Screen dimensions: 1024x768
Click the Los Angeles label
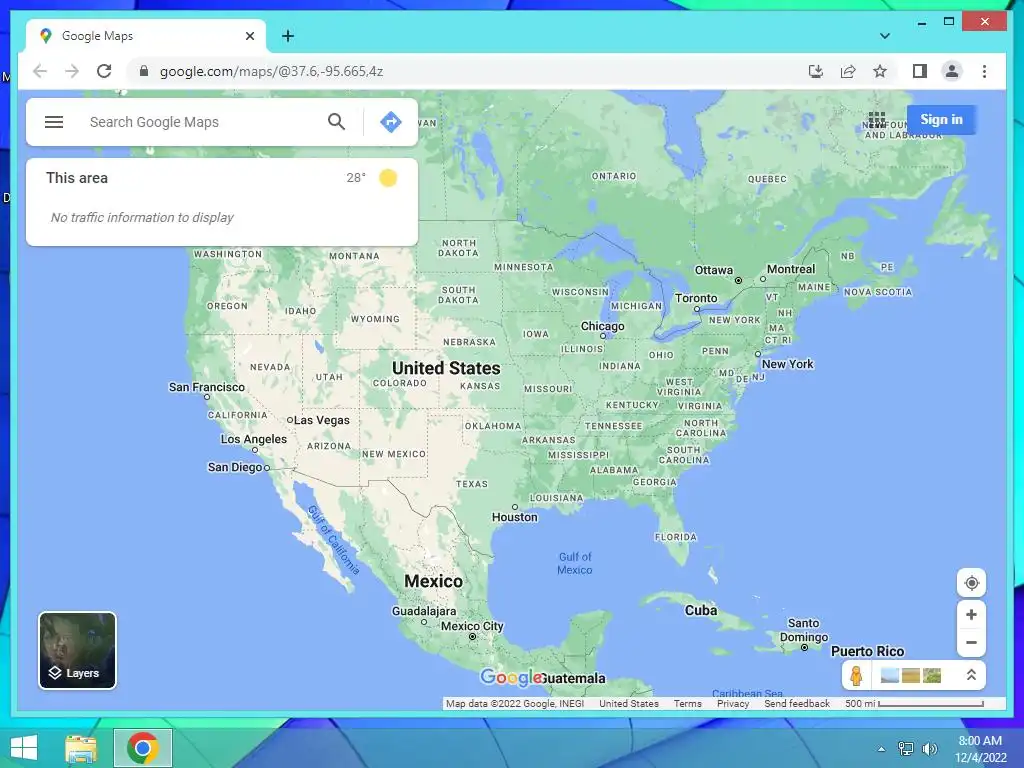(253, 439)
